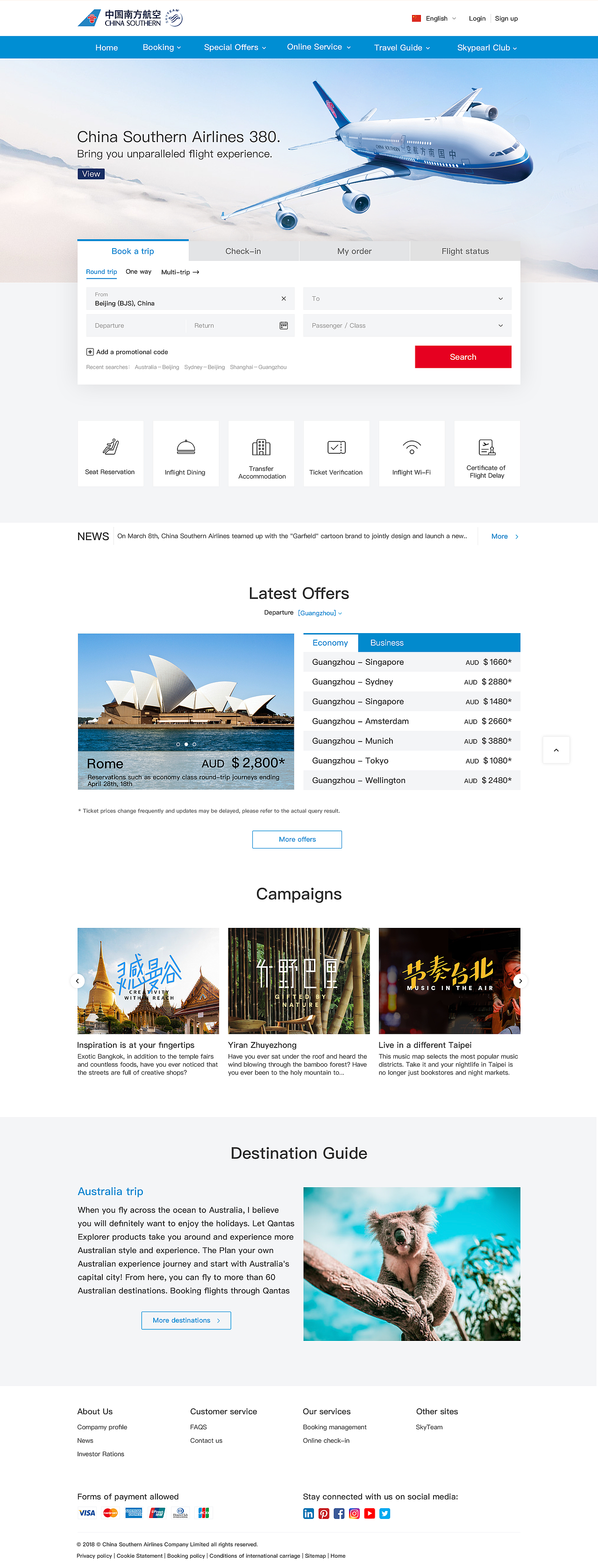Click the red Search button
This screenshot has width=598, height=1568.
(463, 356)
